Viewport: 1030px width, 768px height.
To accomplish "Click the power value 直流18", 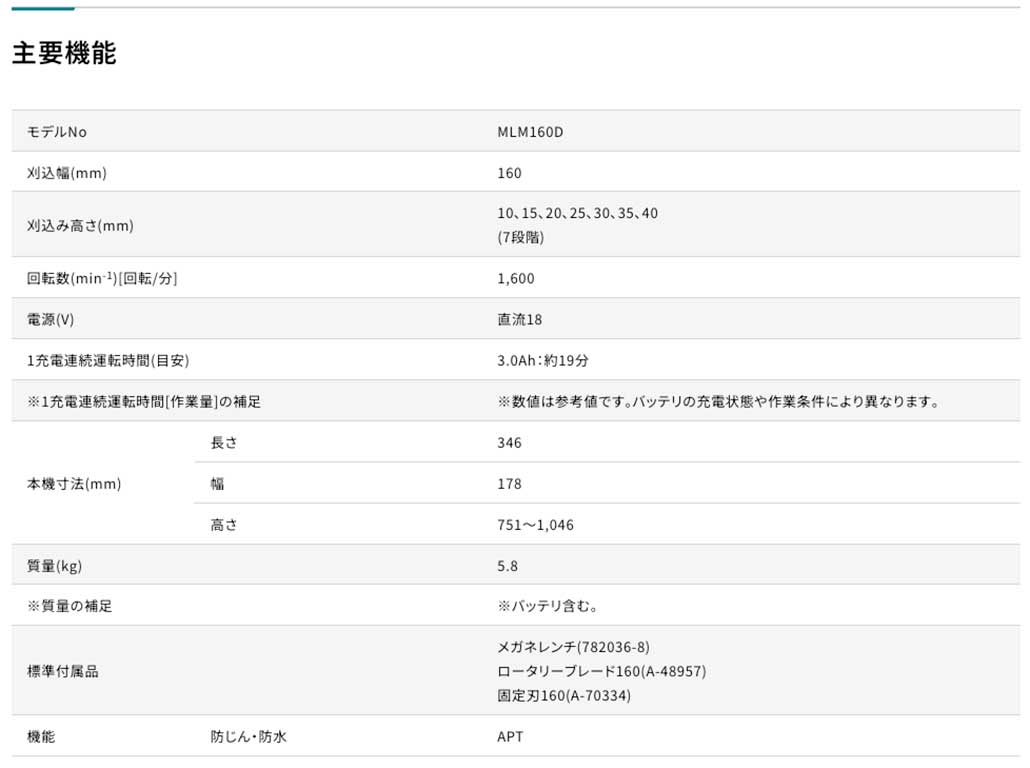I will 520,319.
